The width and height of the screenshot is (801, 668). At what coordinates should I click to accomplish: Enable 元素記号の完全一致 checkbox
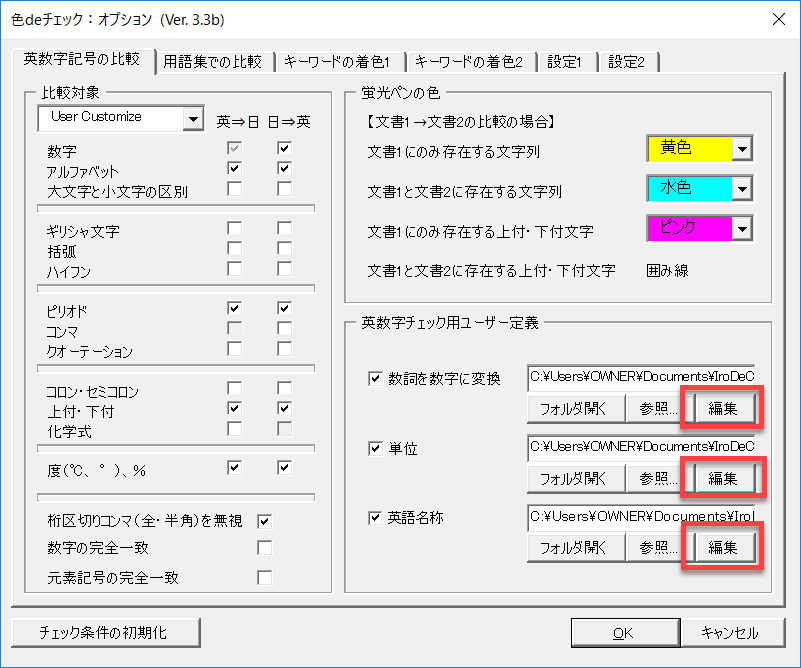[x=265, y=577]
